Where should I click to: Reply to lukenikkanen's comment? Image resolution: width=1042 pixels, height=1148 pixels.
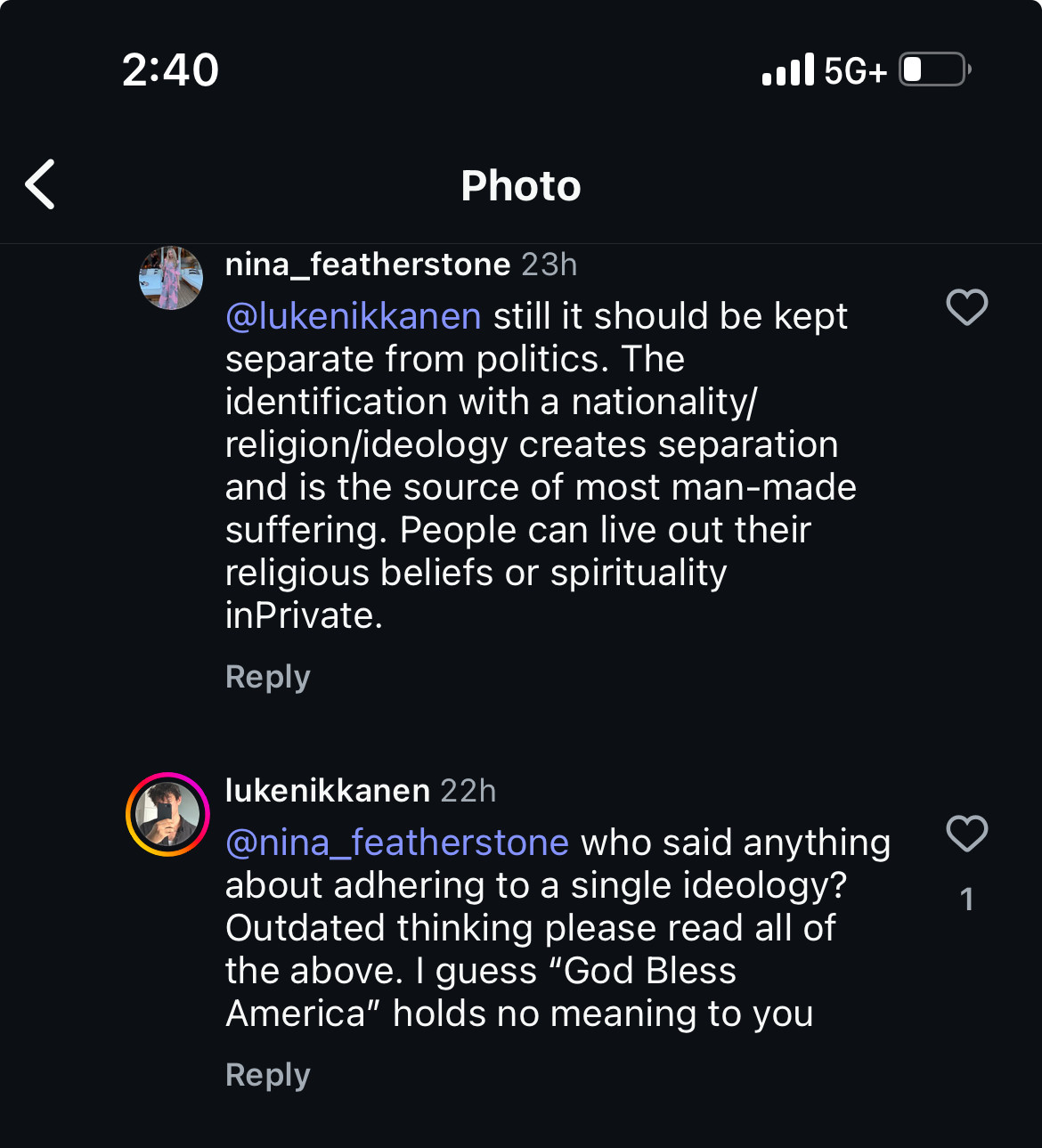(267, 1075)
